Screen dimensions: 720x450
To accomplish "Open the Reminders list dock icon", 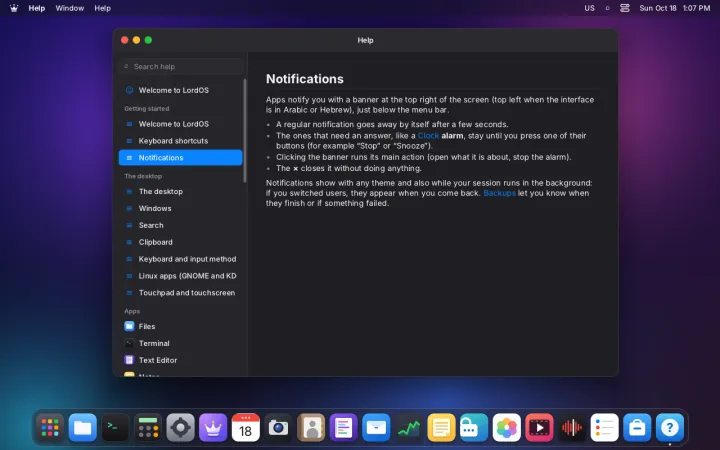I will (604, 428).
